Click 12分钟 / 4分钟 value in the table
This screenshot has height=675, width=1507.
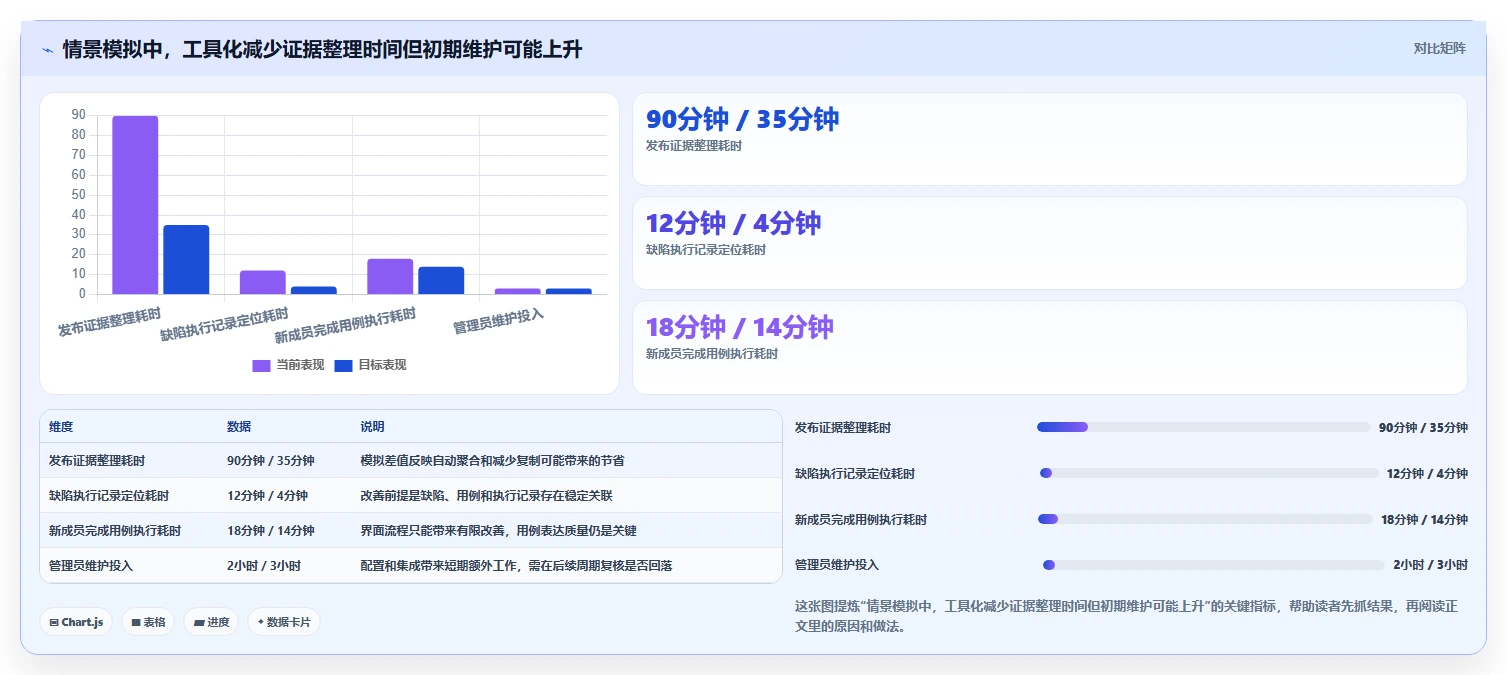267,496
